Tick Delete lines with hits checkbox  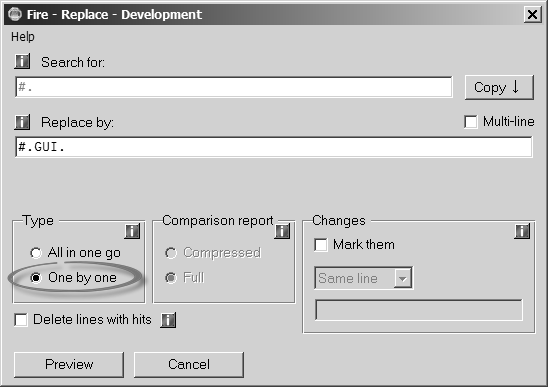click(21, 320)
